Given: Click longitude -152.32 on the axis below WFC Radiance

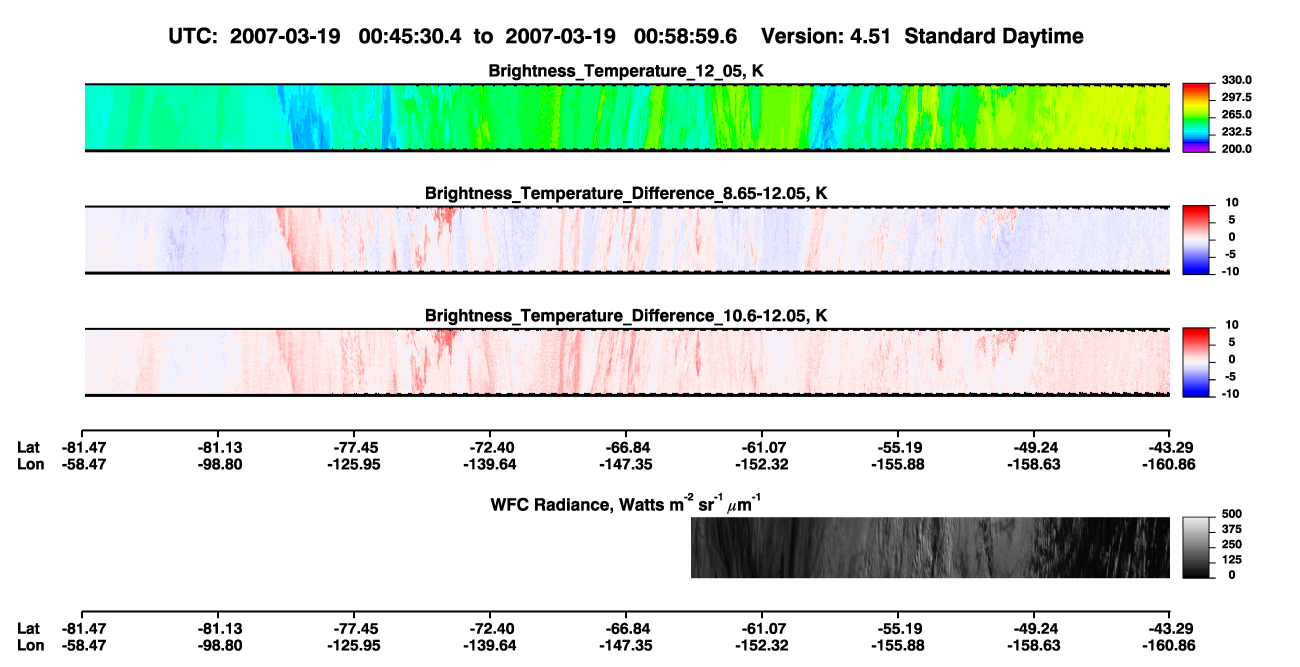Looking at the screenshot, I should point(761,645).
